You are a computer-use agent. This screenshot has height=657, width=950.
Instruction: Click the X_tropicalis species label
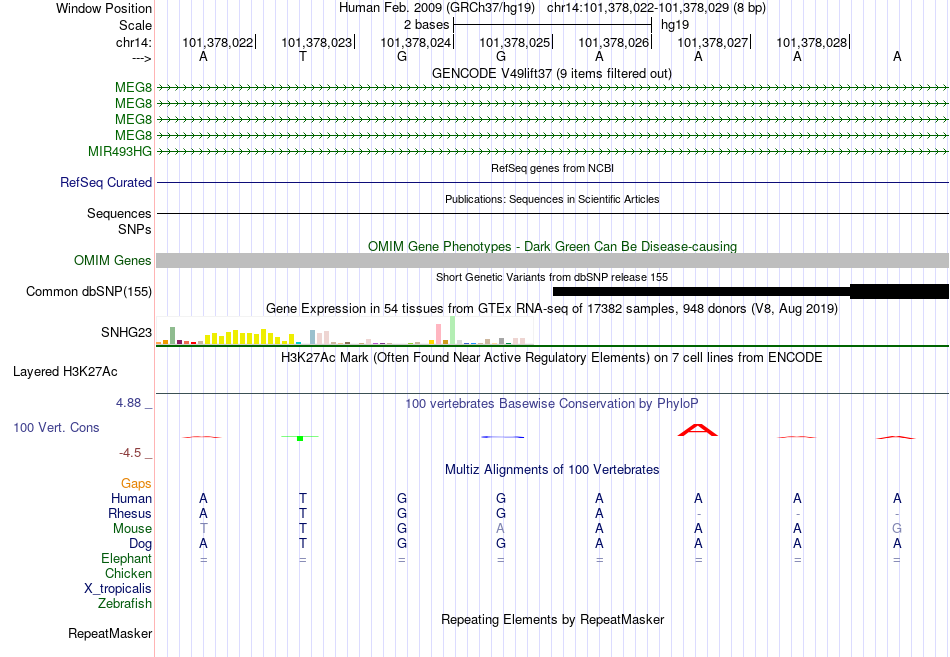118,589
